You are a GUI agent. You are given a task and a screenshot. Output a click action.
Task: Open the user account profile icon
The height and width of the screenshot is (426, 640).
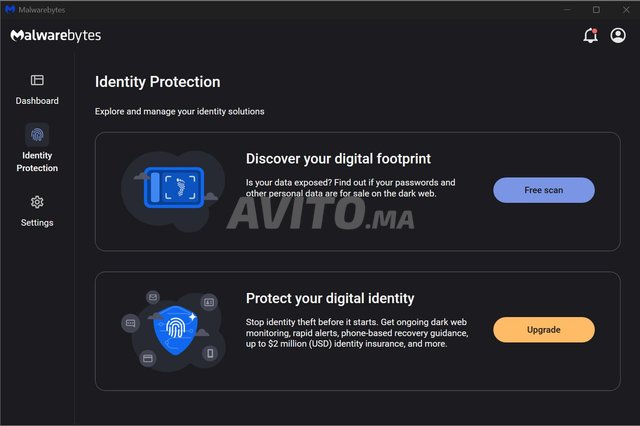(618, 36)
